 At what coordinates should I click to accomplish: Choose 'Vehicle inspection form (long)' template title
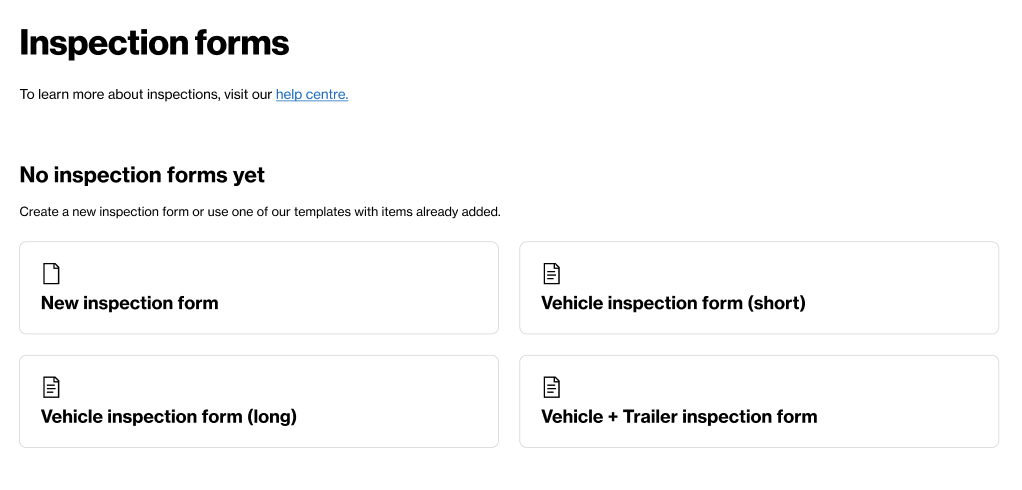(169, 416)
